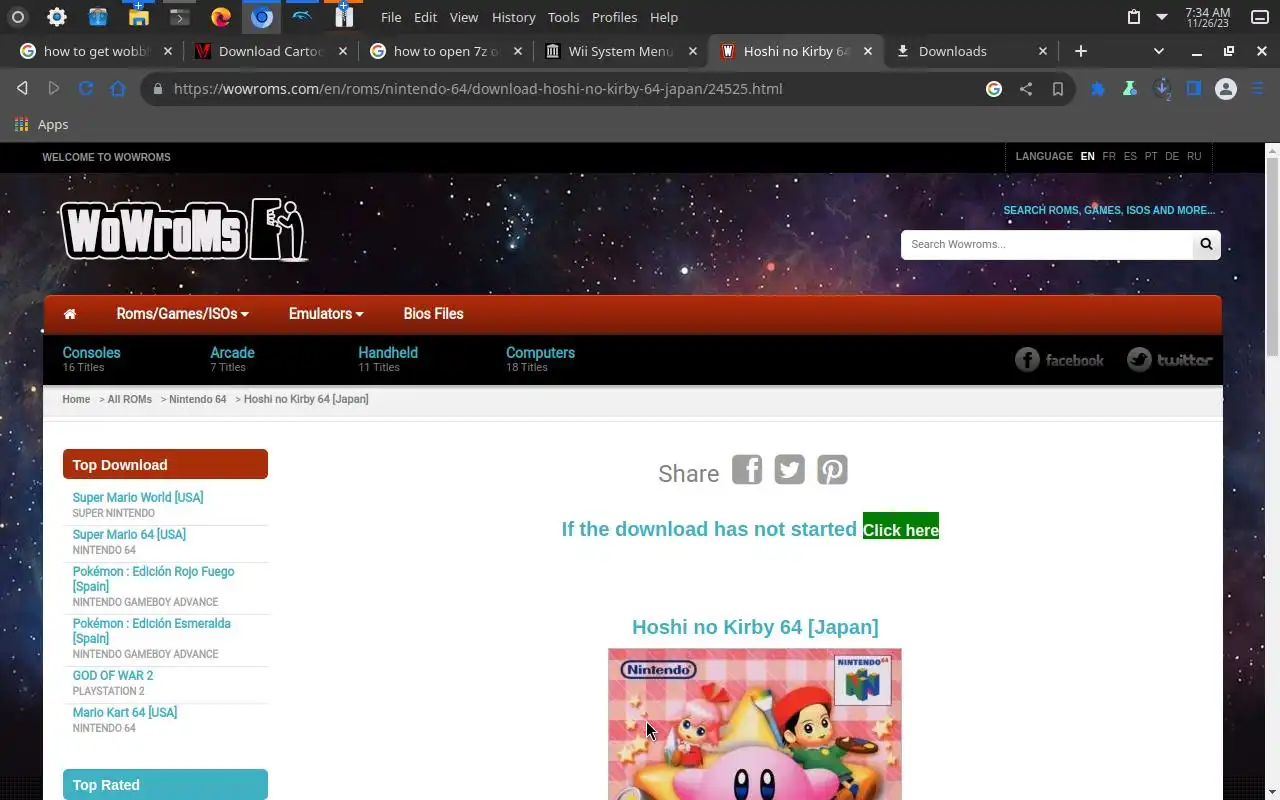Open the View menu

click(x=464, y=17)
